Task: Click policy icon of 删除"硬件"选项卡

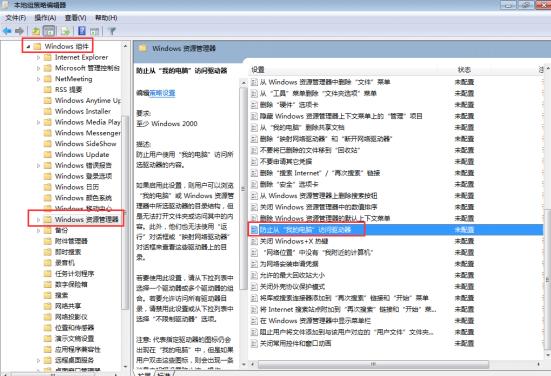Action: (254, 105)
